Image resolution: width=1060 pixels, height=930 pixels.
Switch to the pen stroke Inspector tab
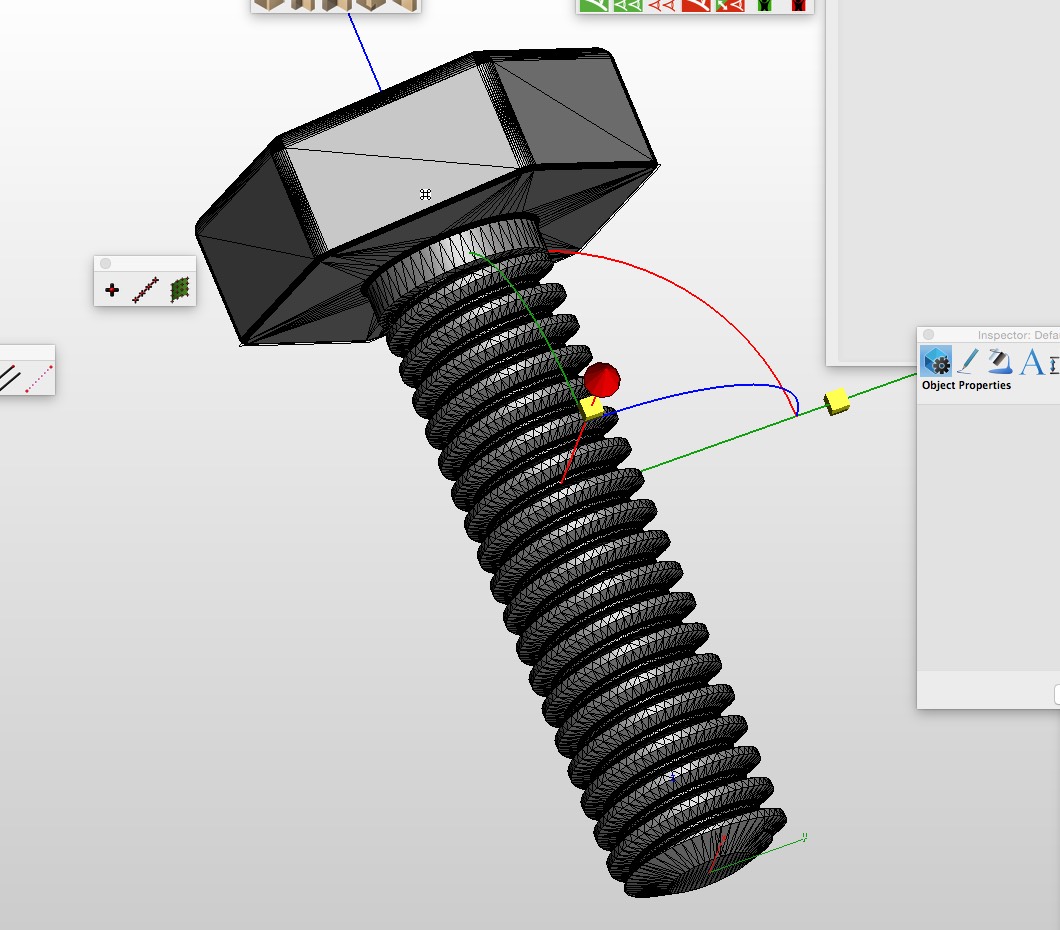pos(968,361)
